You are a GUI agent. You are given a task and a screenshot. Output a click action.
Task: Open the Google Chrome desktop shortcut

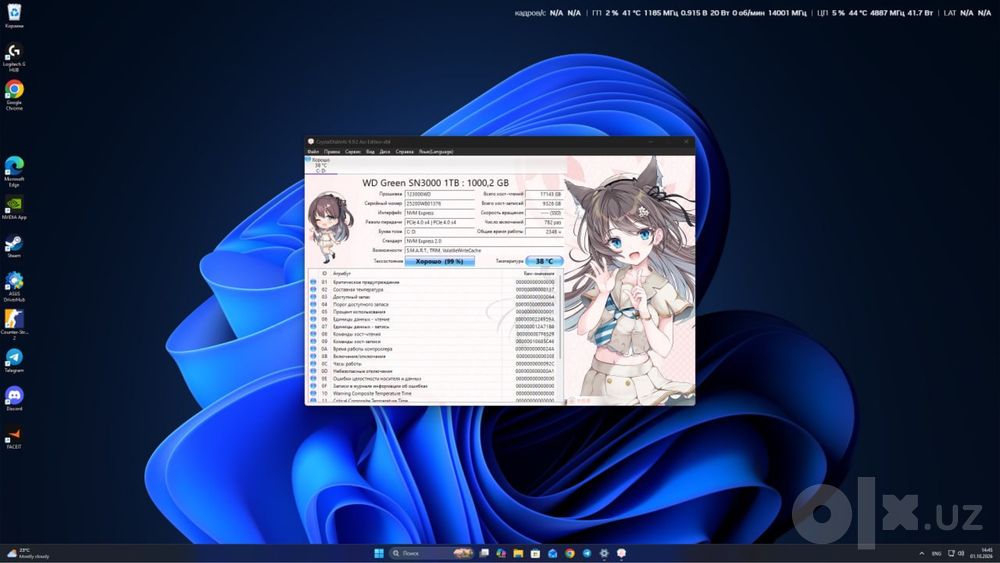click(x=14, y=94)
